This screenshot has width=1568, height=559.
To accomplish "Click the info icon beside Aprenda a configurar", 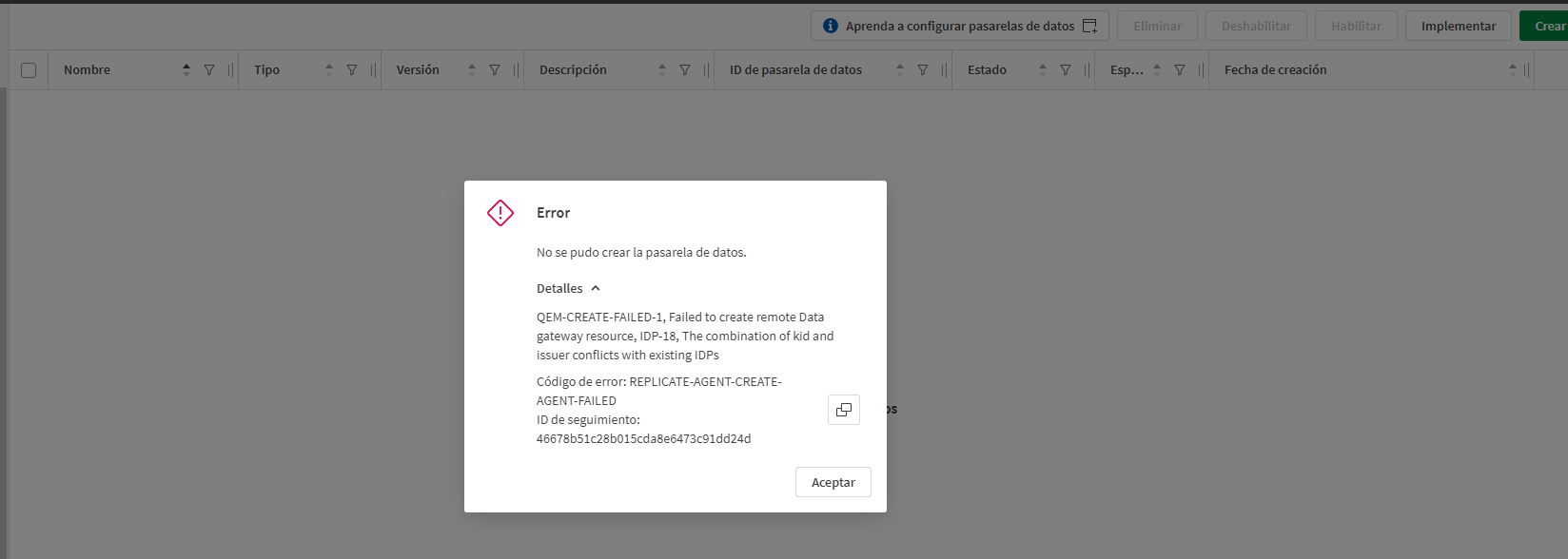I will click(x=831, y=26).
